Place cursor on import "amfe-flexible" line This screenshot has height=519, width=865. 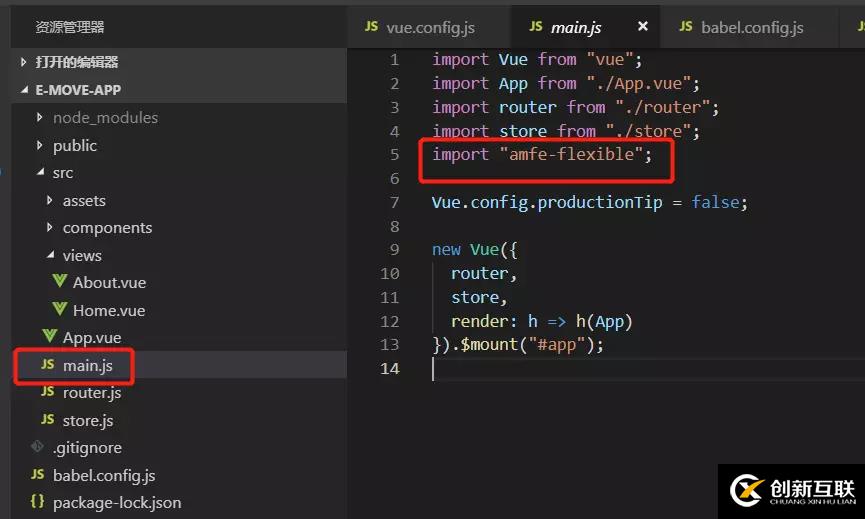coord(542,154)
